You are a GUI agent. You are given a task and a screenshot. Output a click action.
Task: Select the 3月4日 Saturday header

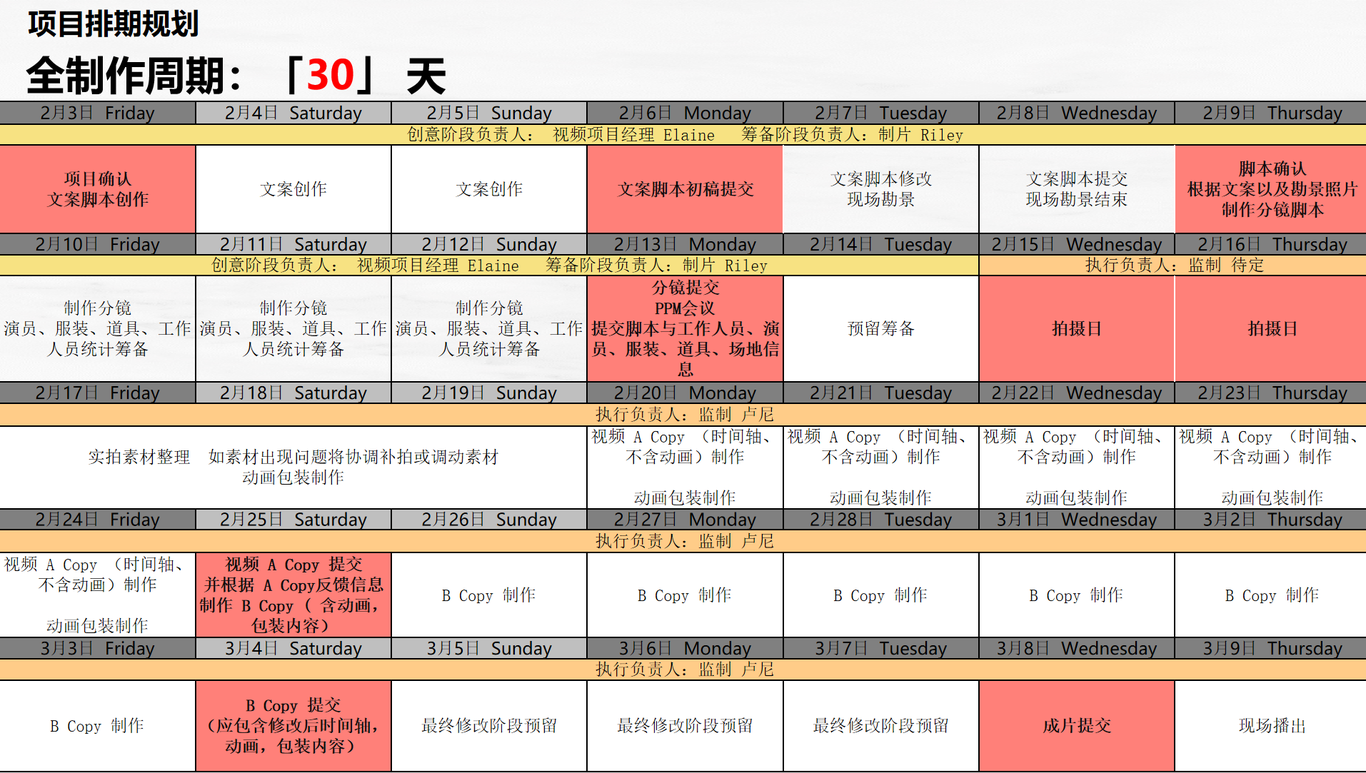[x=294, y=648]
